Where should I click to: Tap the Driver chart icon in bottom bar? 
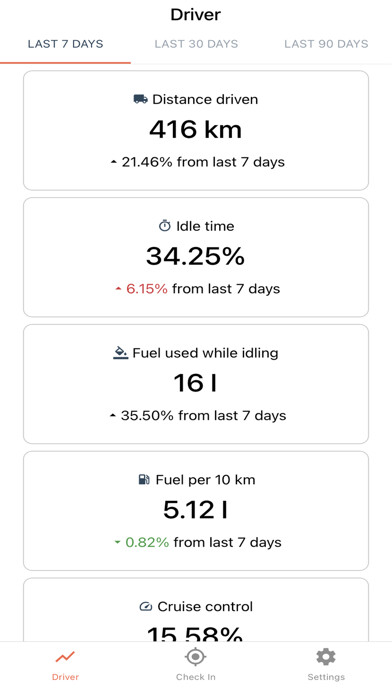(65, 656)
